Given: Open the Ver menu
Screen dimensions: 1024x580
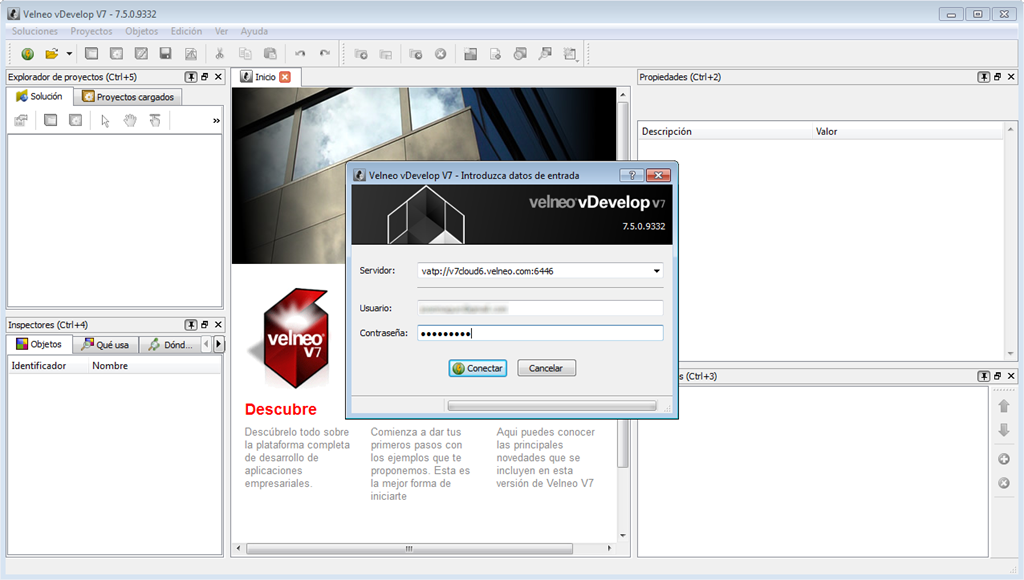Looking at the screenshot, I should click(221, 31).
